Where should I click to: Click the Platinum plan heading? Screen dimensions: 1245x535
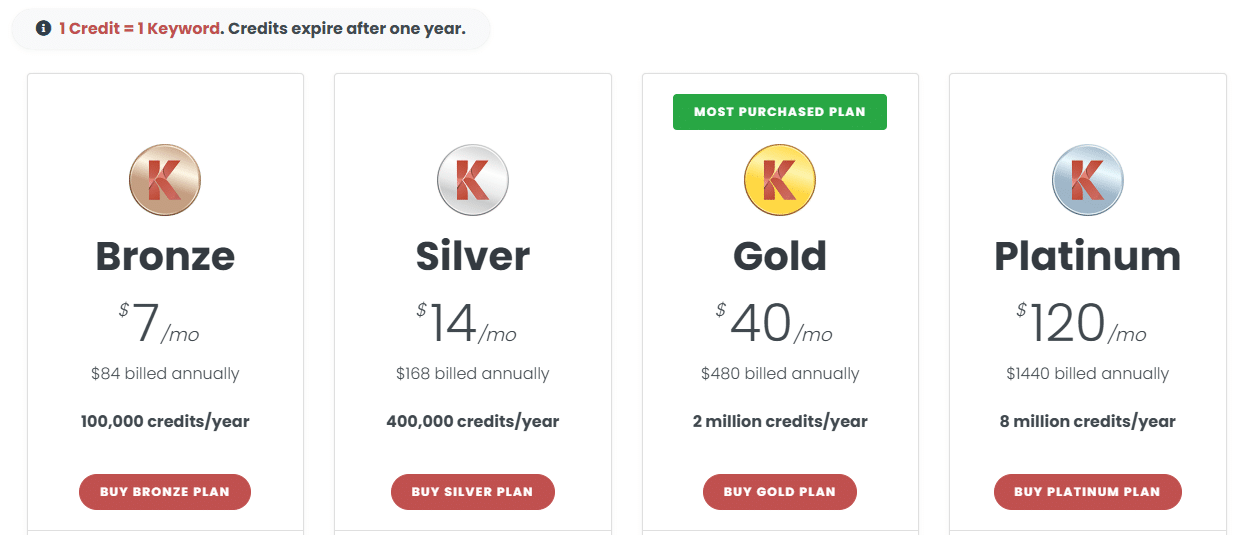pos(1088,257)
